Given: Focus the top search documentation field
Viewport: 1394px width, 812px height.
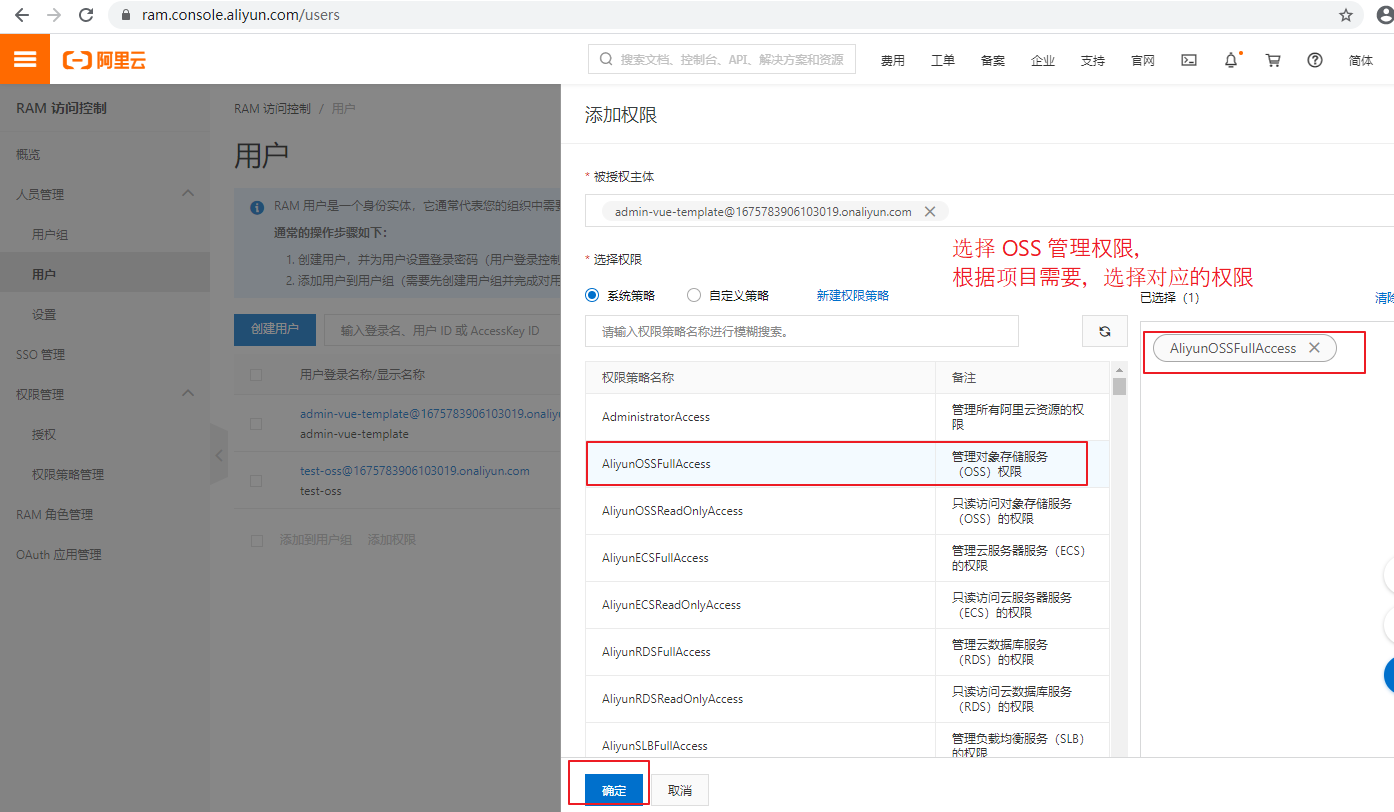Looking at the screenshot, I should pos(722,59).
